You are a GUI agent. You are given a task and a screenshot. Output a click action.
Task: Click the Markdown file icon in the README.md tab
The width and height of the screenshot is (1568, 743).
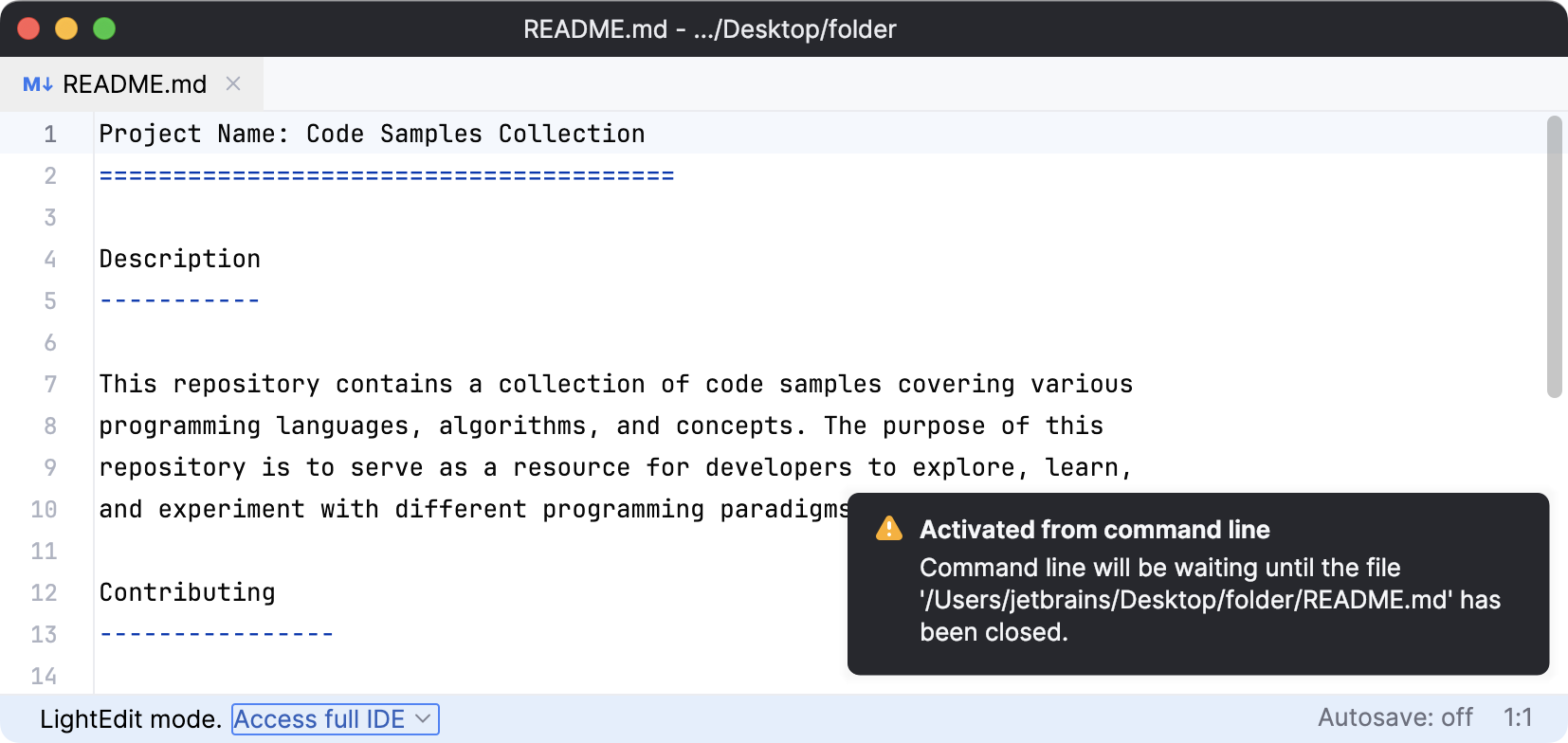coord(37,84)
